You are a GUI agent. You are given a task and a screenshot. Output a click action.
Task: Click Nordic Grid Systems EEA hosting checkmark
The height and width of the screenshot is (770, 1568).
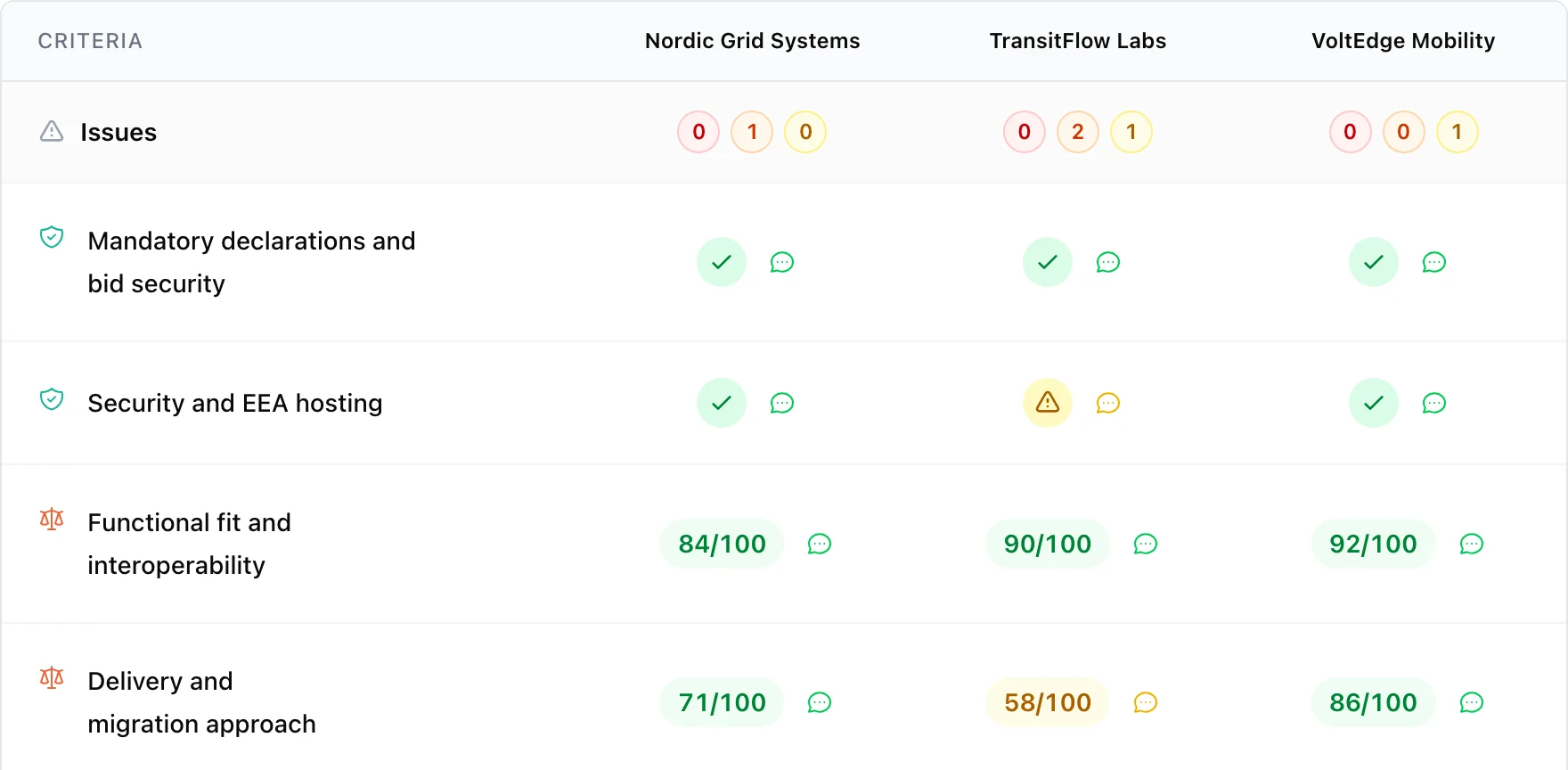tap(722, 403)
